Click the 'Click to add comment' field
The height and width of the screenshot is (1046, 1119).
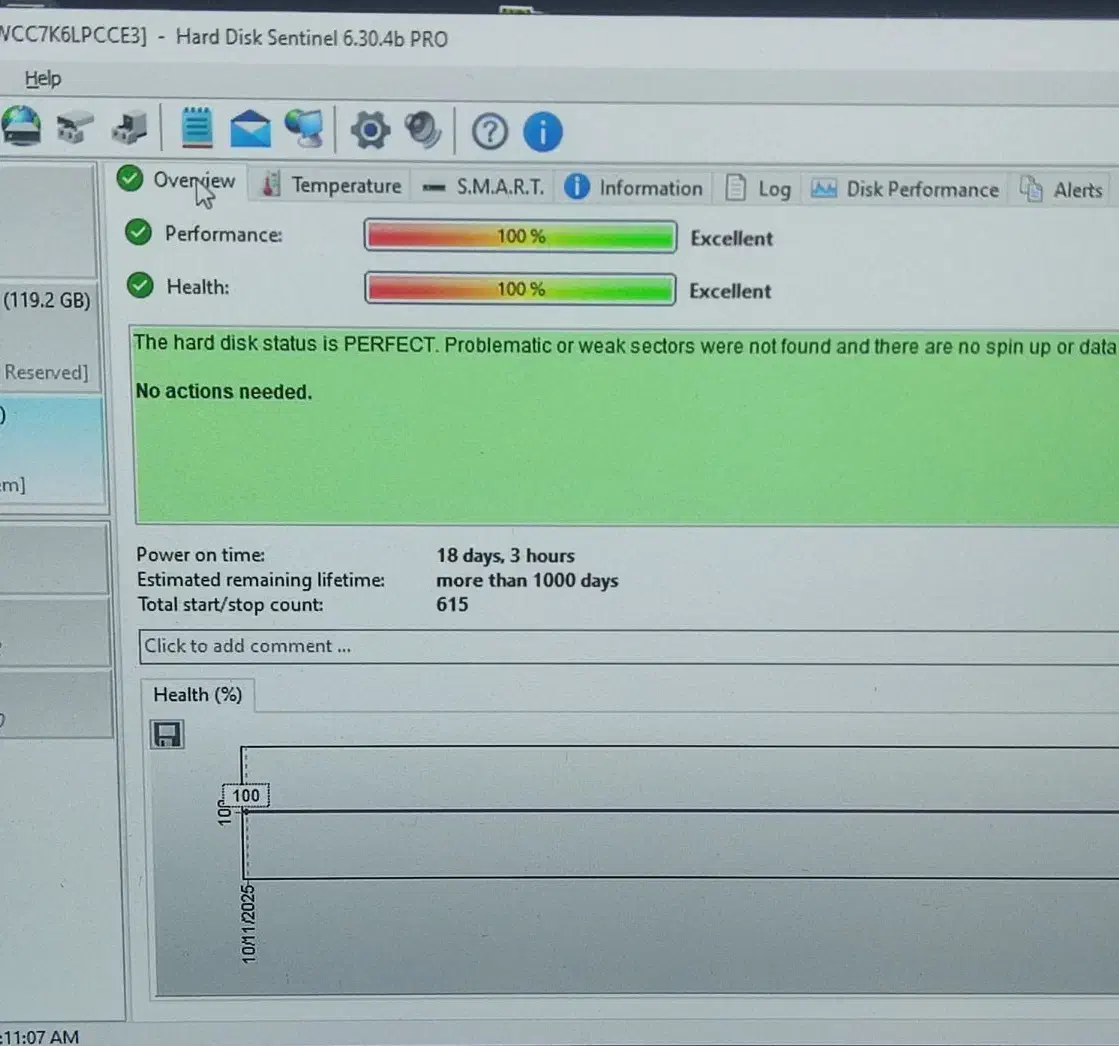point(629,646)
